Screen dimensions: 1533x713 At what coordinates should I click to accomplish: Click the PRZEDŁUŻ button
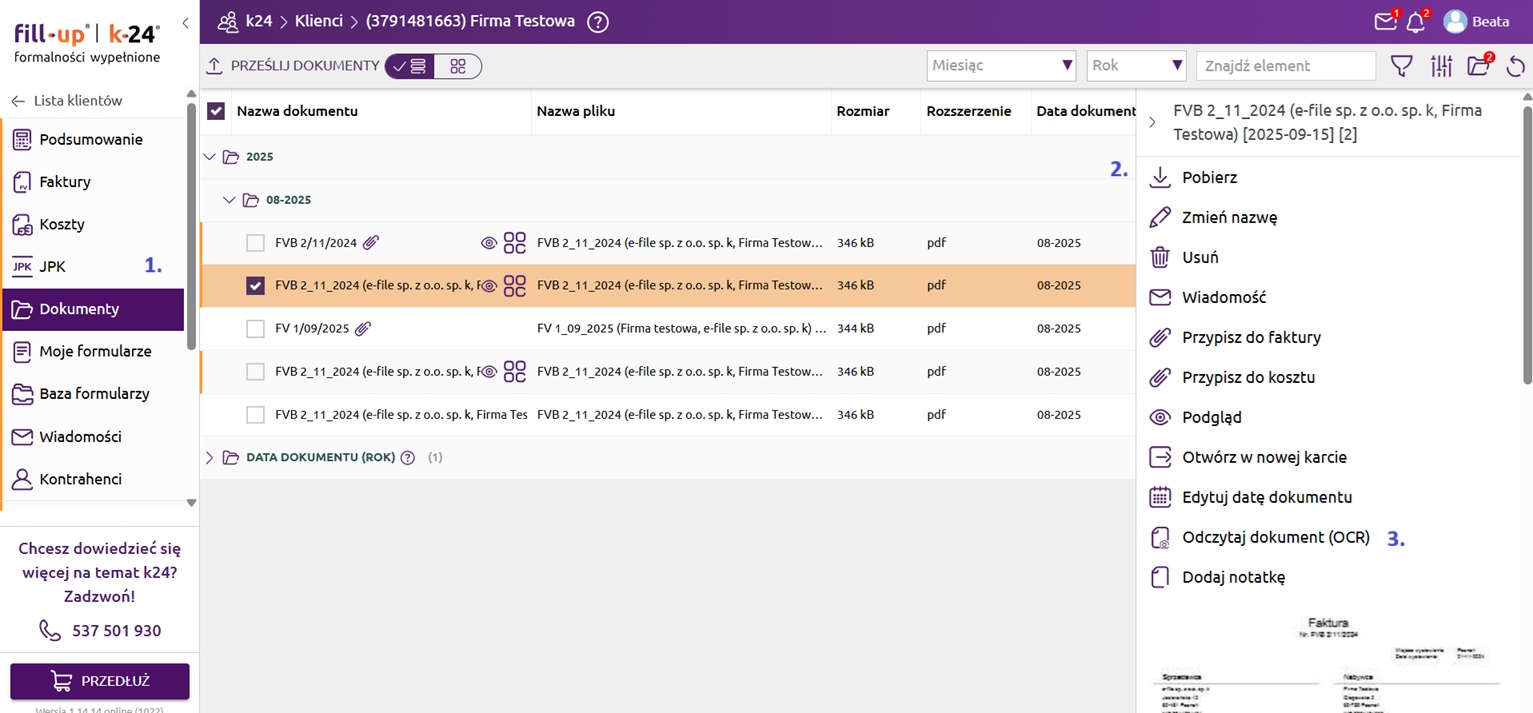(100, 681)
